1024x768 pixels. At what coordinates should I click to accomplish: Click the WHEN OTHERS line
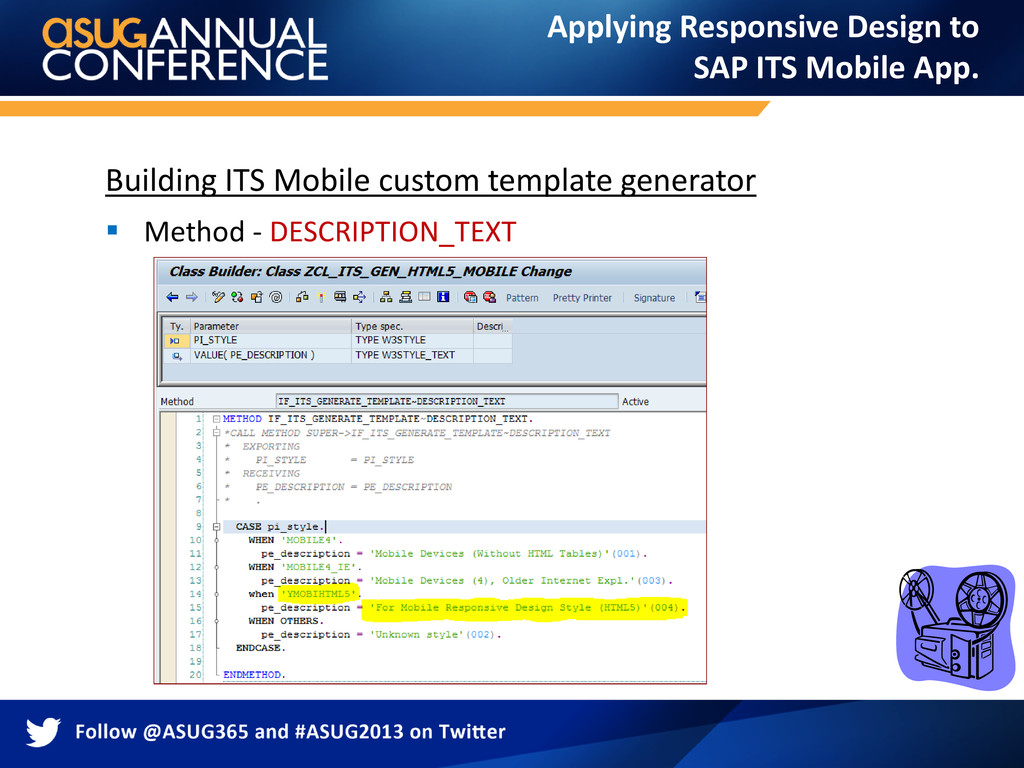[286, 621]
